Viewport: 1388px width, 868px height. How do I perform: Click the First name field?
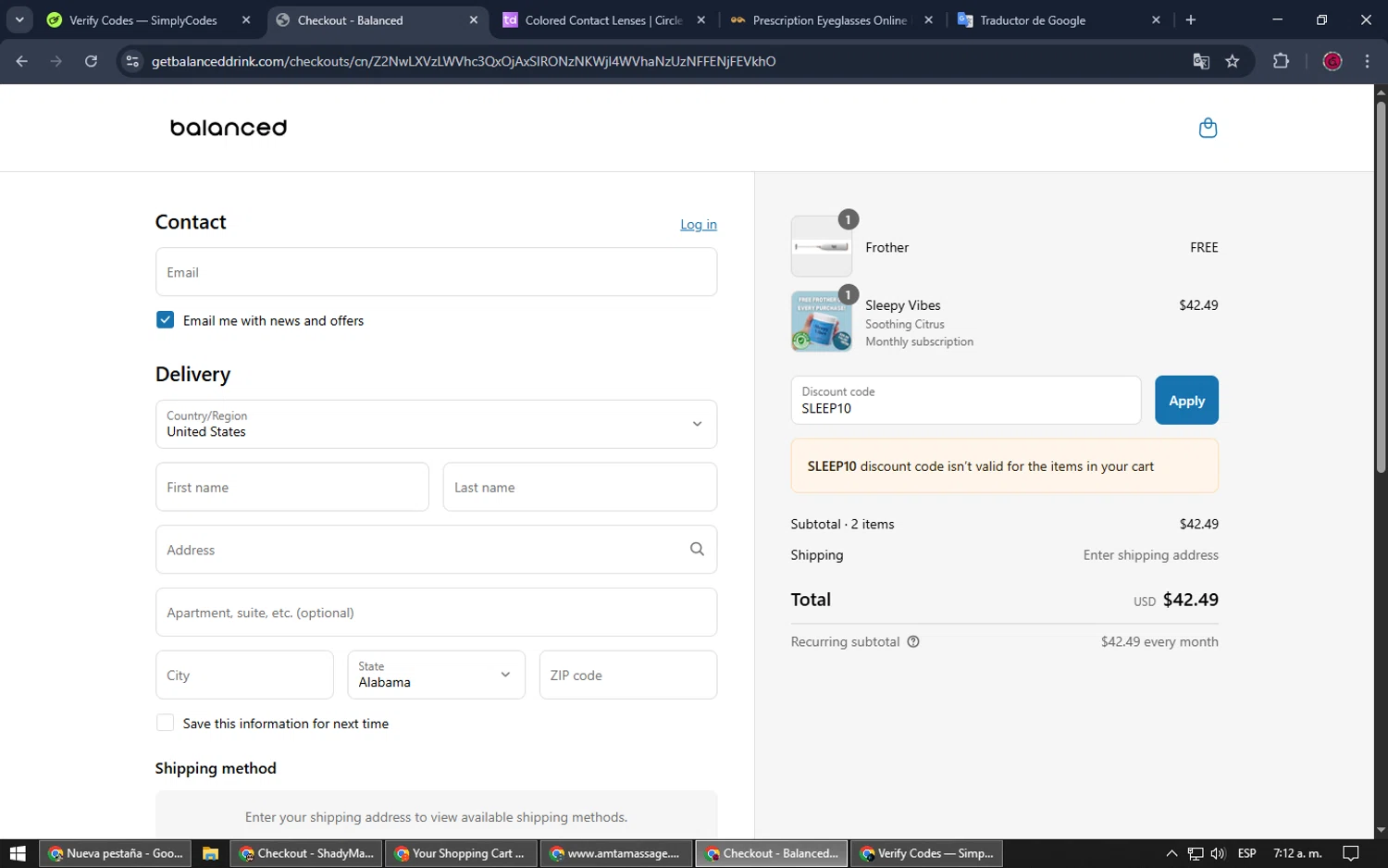tap(292, 487)
